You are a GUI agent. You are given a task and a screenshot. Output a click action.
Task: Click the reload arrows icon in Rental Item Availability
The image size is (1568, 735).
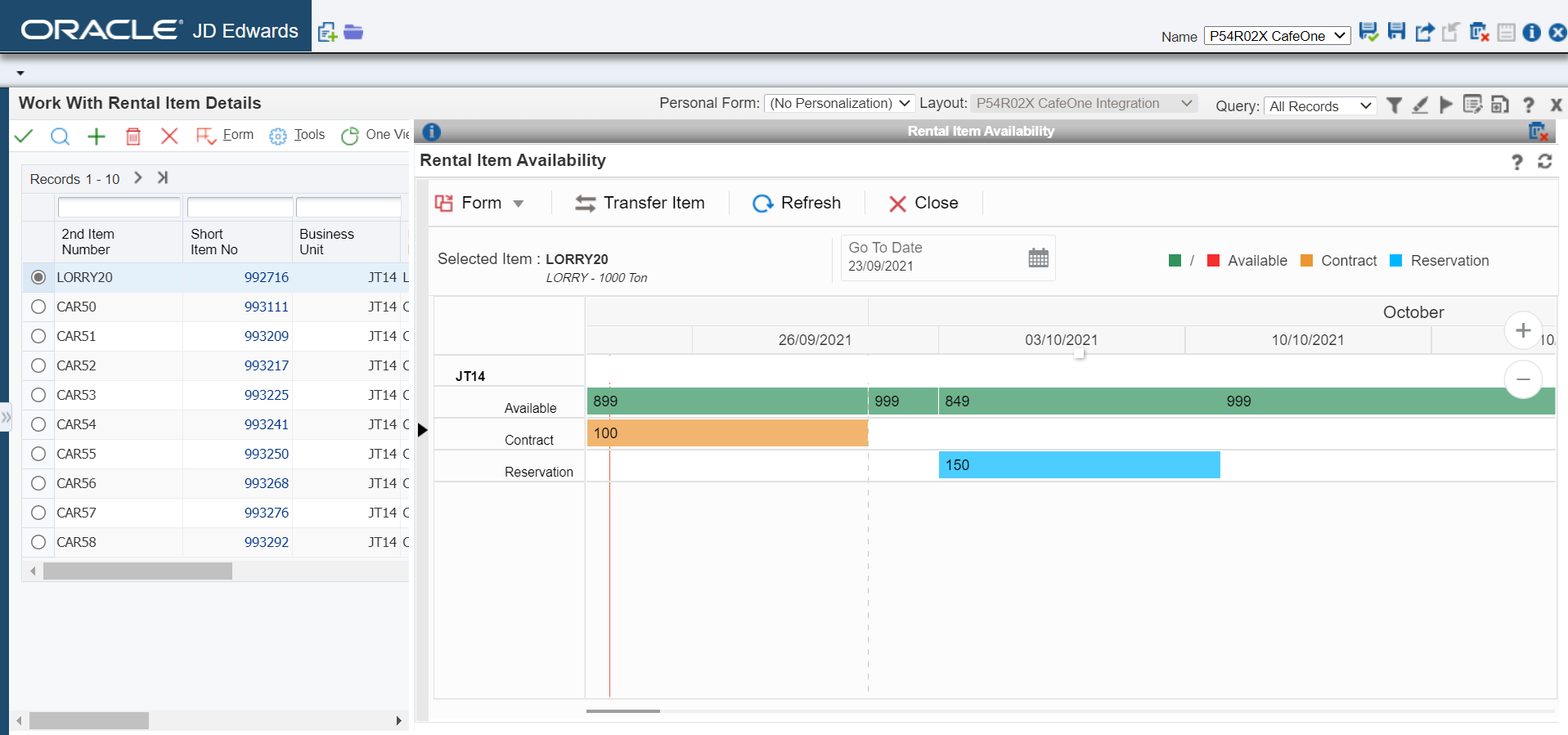click(x=1544, y=161)
